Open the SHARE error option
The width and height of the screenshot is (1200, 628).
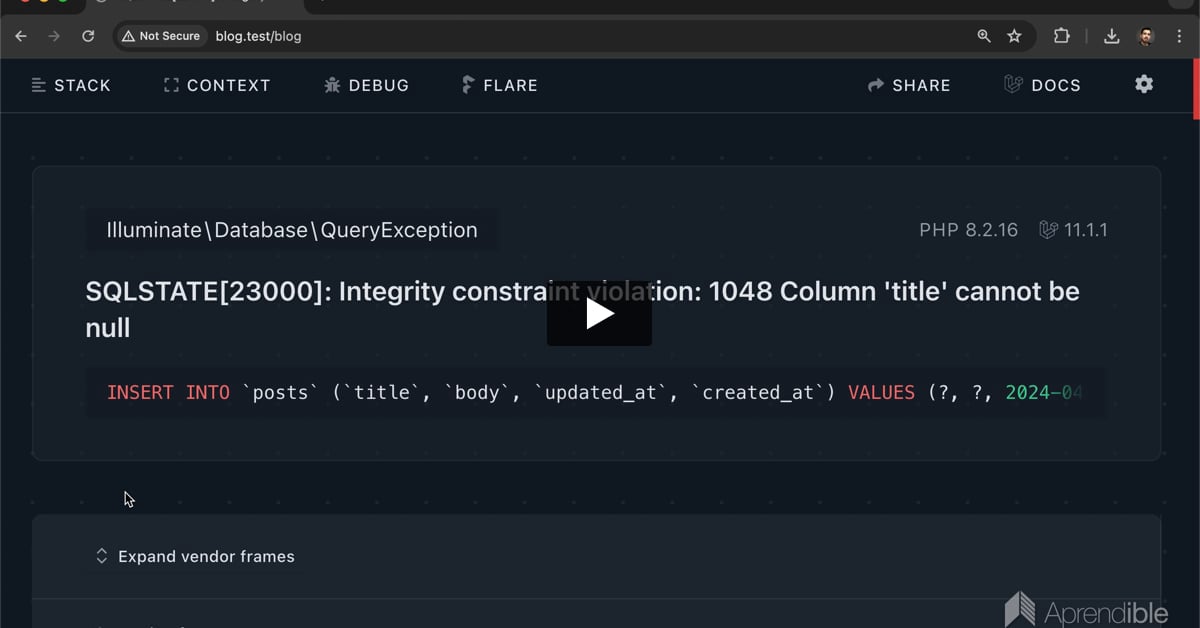[x=909, y=85]
